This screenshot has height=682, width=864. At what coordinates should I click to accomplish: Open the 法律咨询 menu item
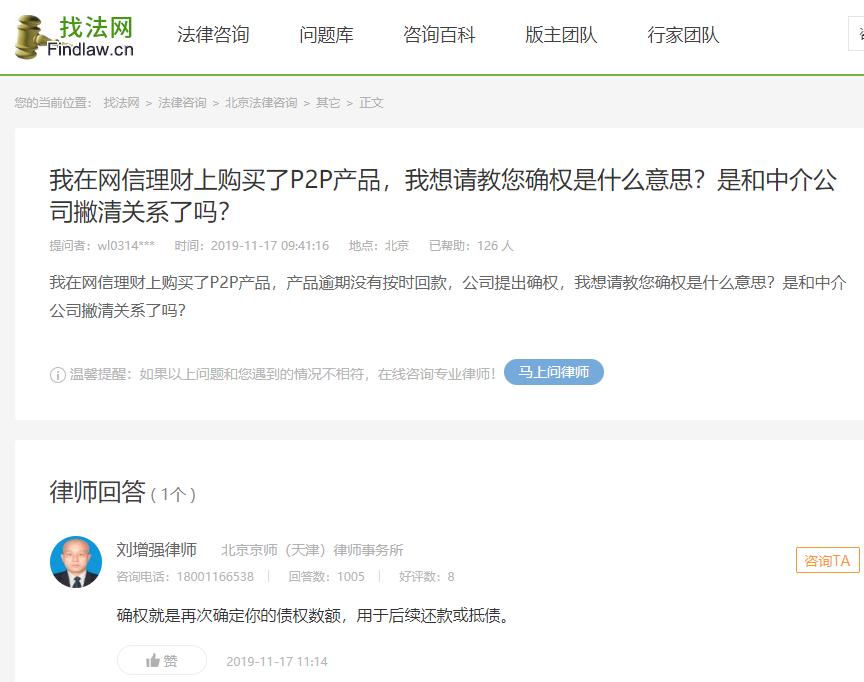point(212,33)
